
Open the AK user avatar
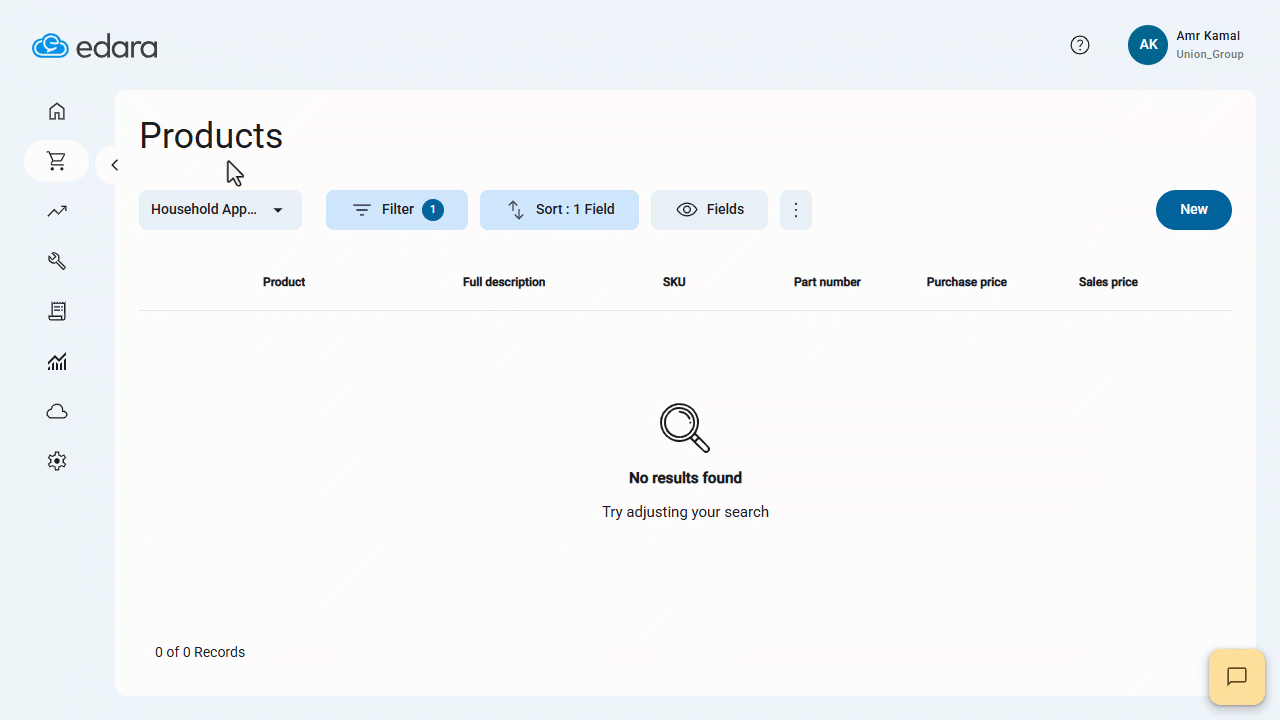[1148, 45]
